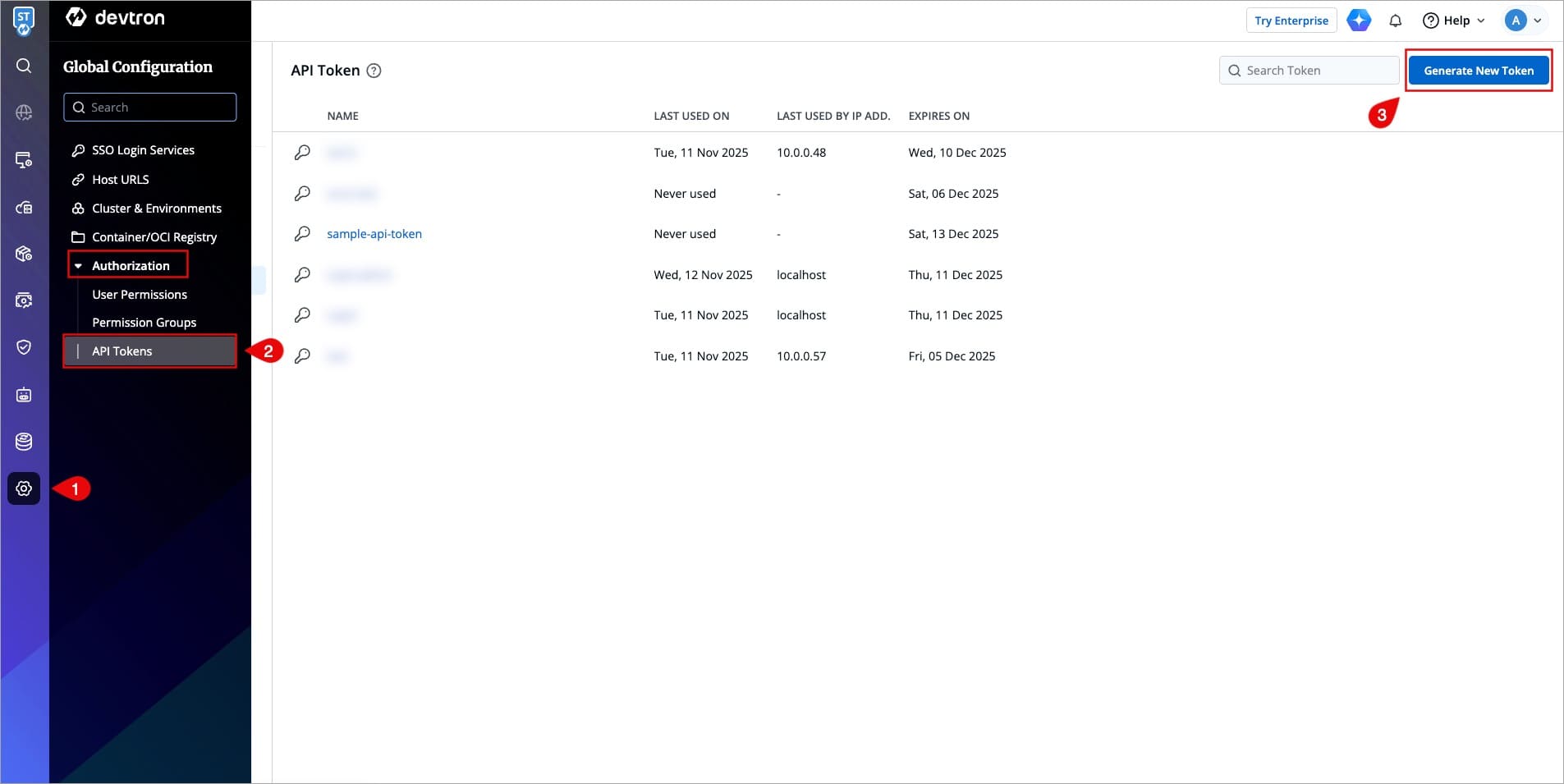Click Try Enterprise button
This screenshot has height=784, width=1564.
coord(1291,21)
